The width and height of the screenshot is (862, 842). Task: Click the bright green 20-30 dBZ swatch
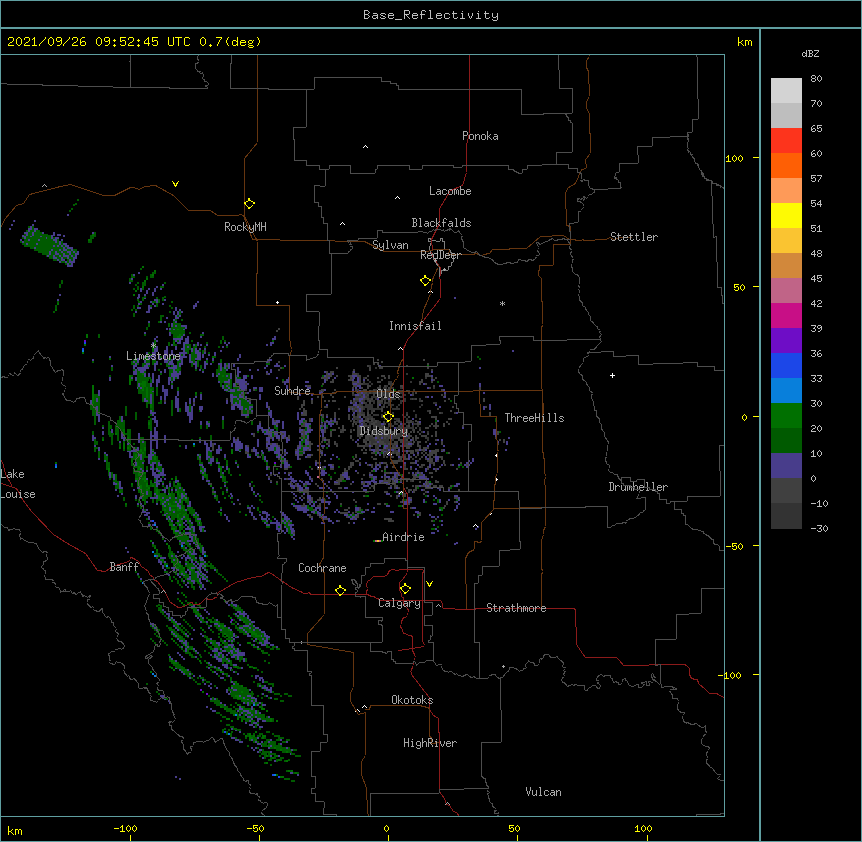pos(786,416)
